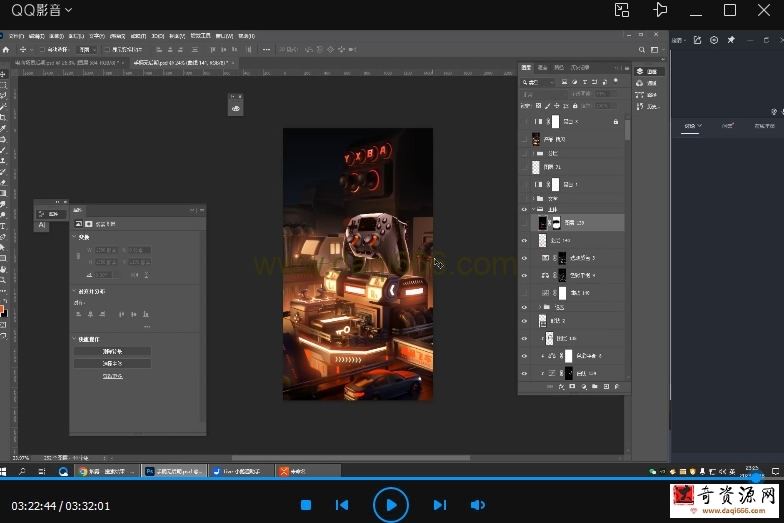
Task: Skip to next video in QQ Player
Action: [440, 505]
